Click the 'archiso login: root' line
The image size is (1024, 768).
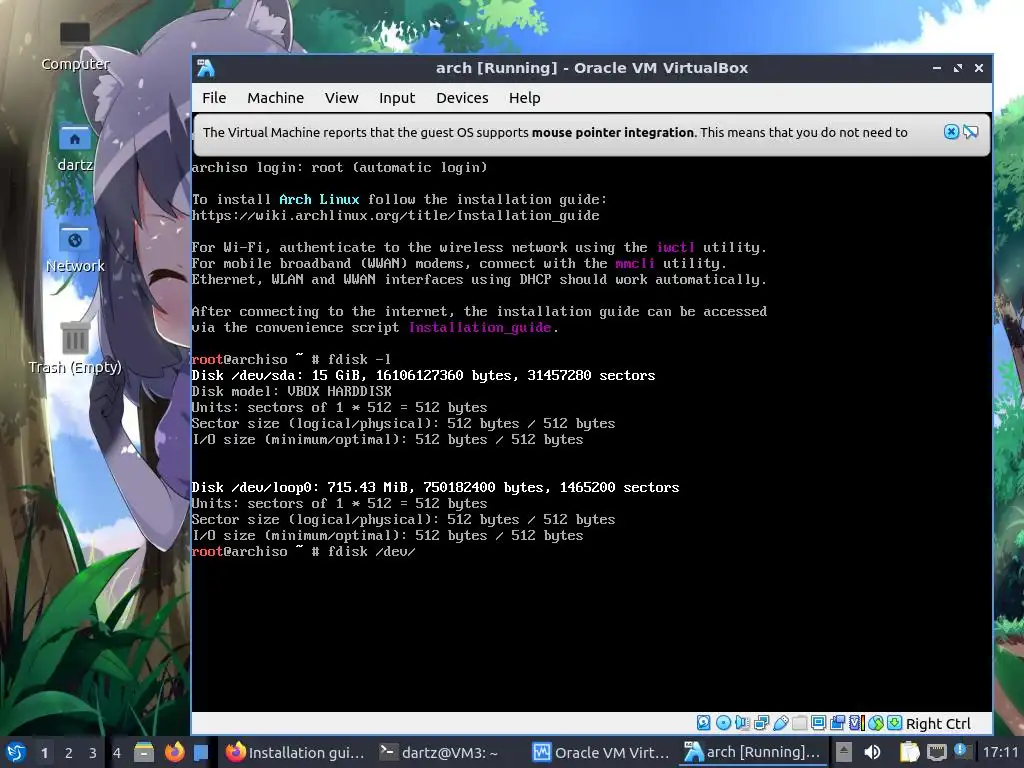coord(339,168)
